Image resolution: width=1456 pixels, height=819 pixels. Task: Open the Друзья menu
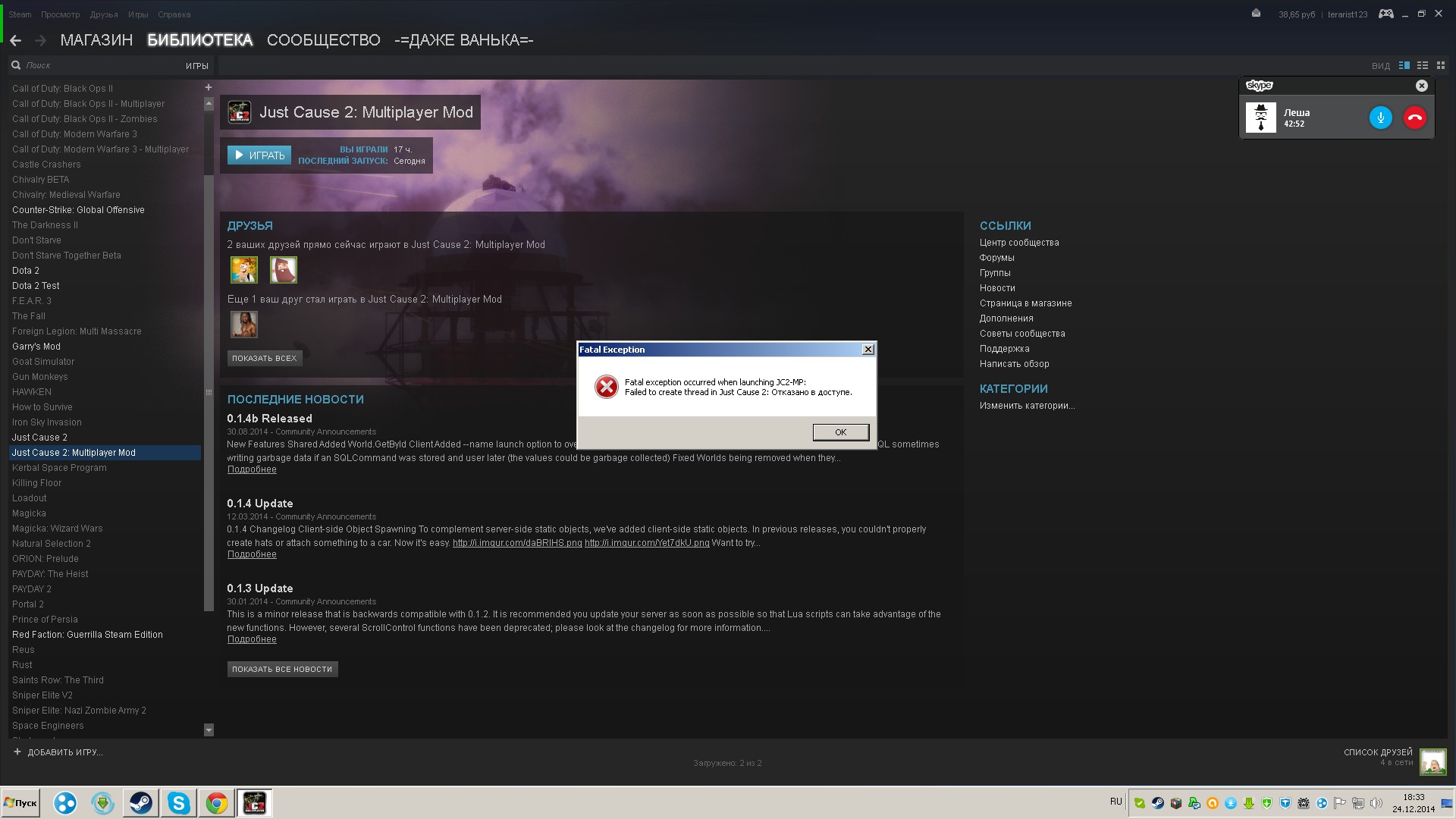pos(104,14)
